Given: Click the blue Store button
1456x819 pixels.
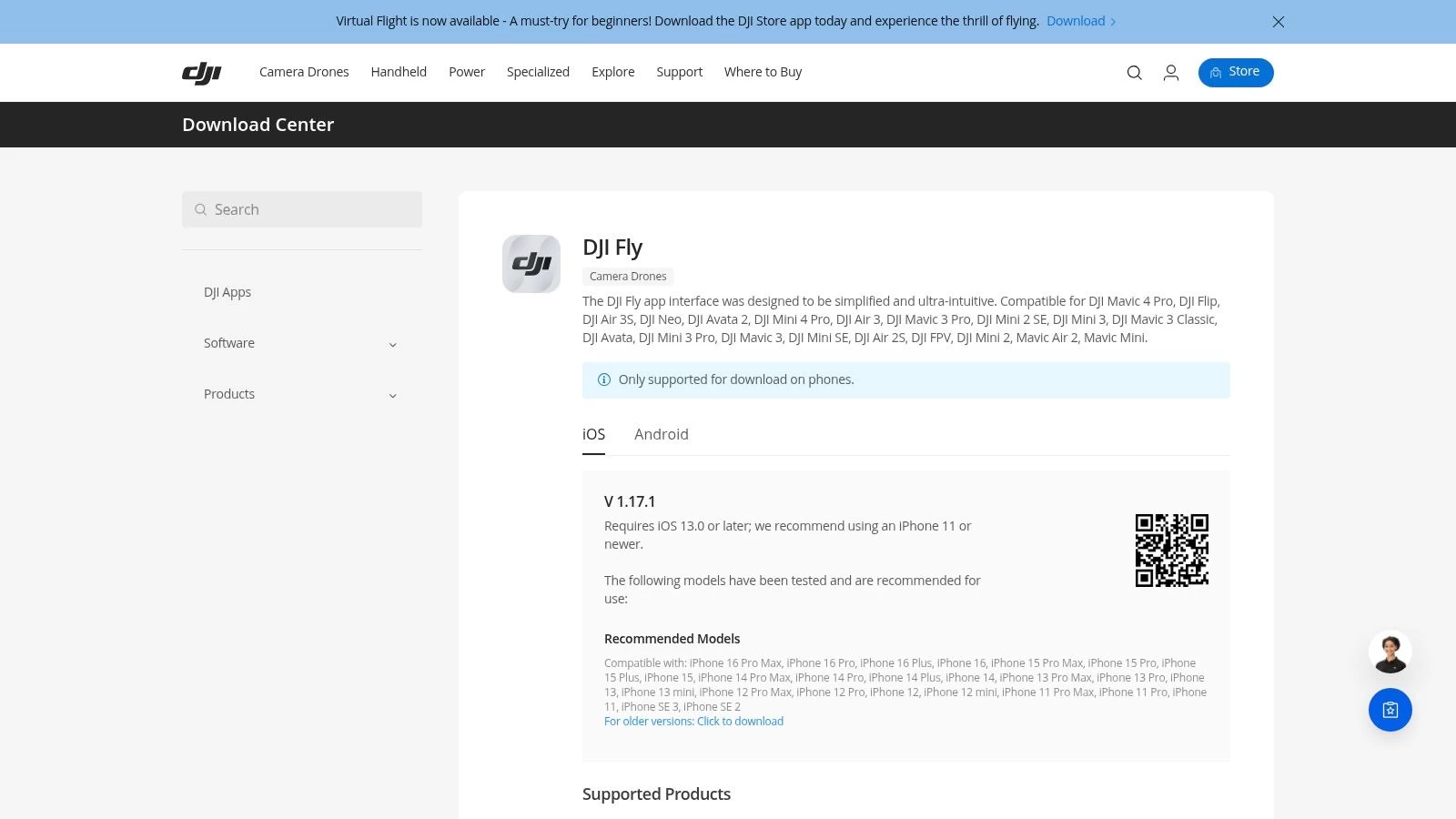Looking at the screenshot, I should click(1236, 72).
